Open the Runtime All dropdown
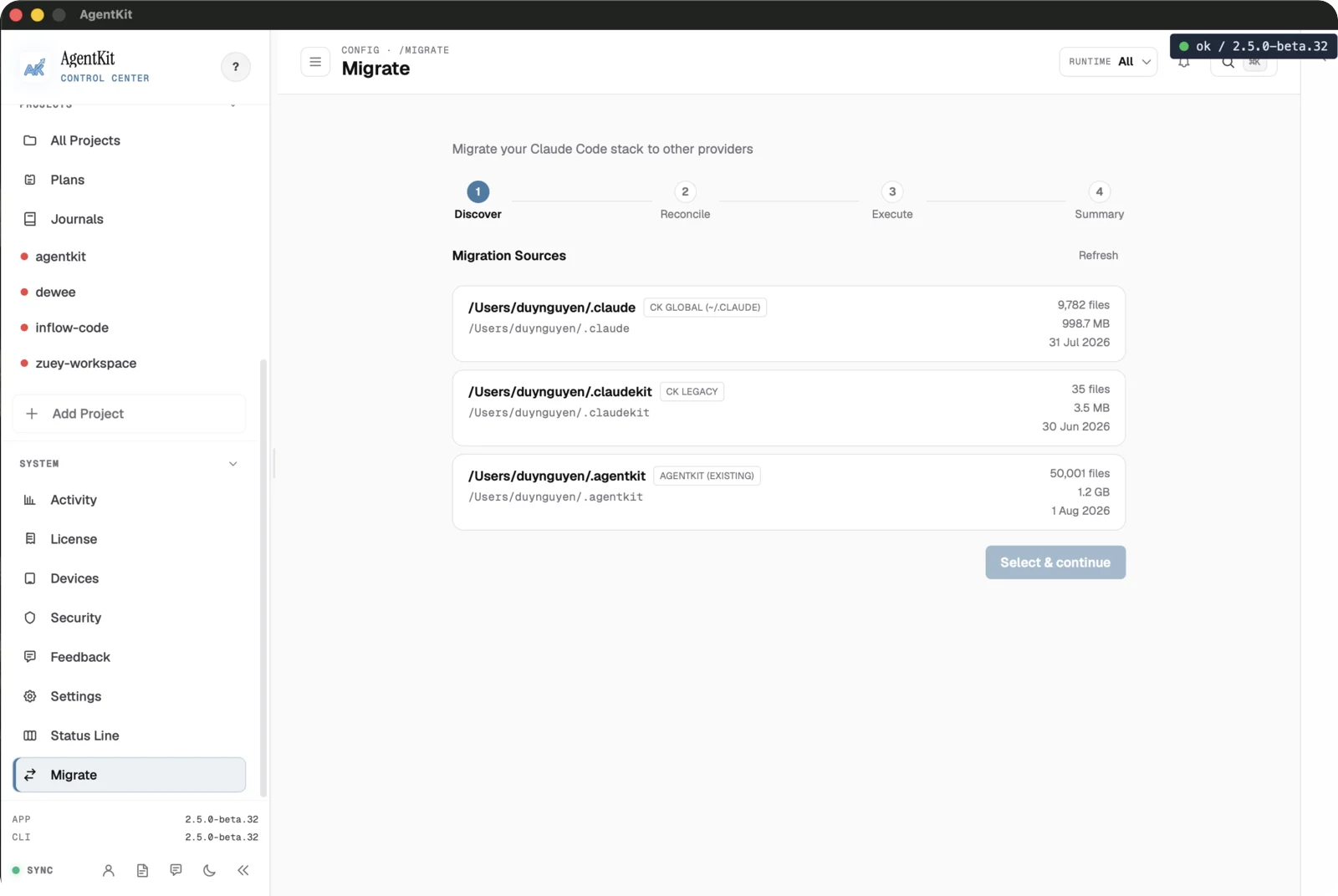This screenshot has height=896, width=1338. click(1108, 62)
